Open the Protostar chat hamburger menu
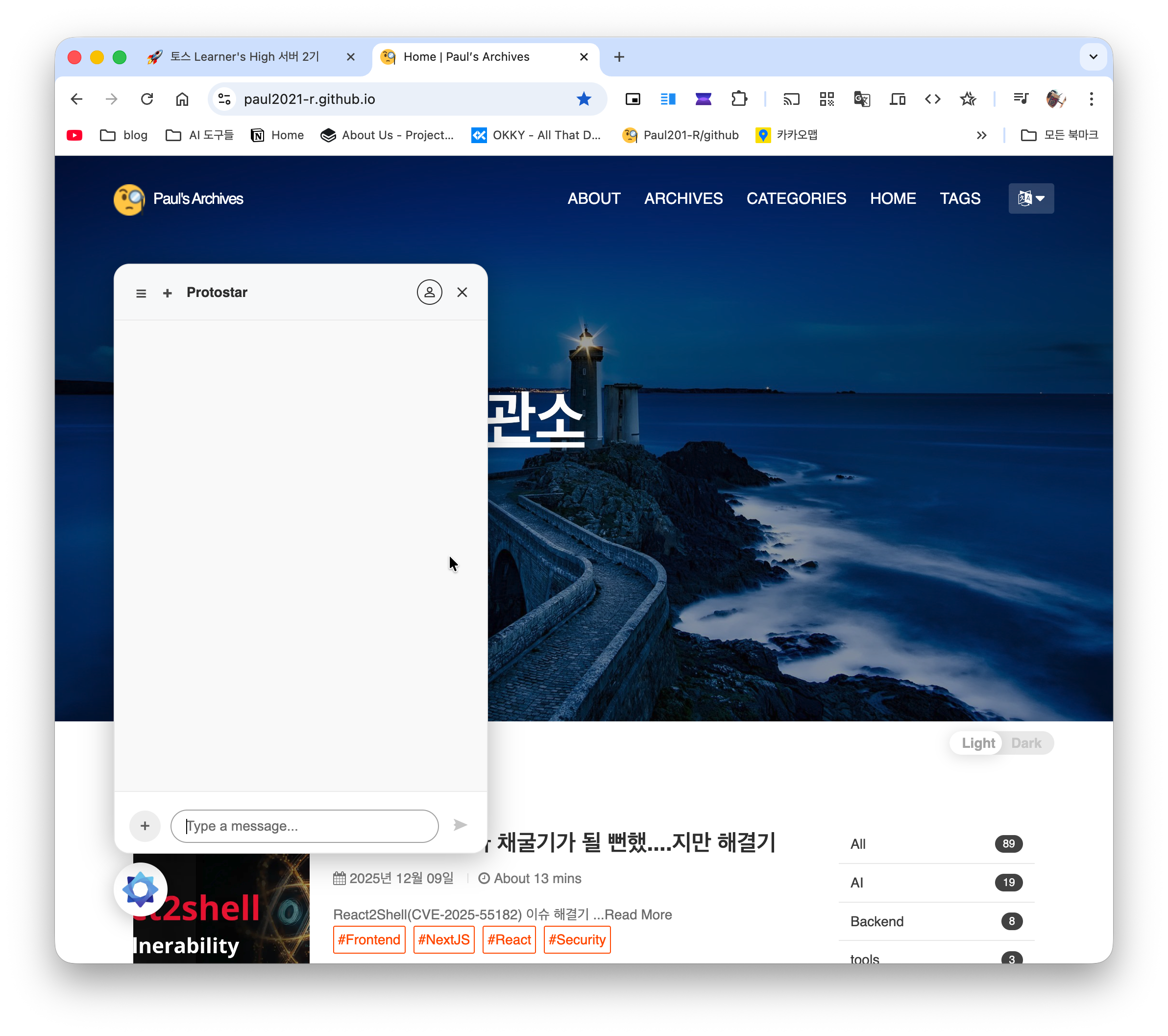Viewport: 1168px width, 1036px height. [x=141, y=293]
